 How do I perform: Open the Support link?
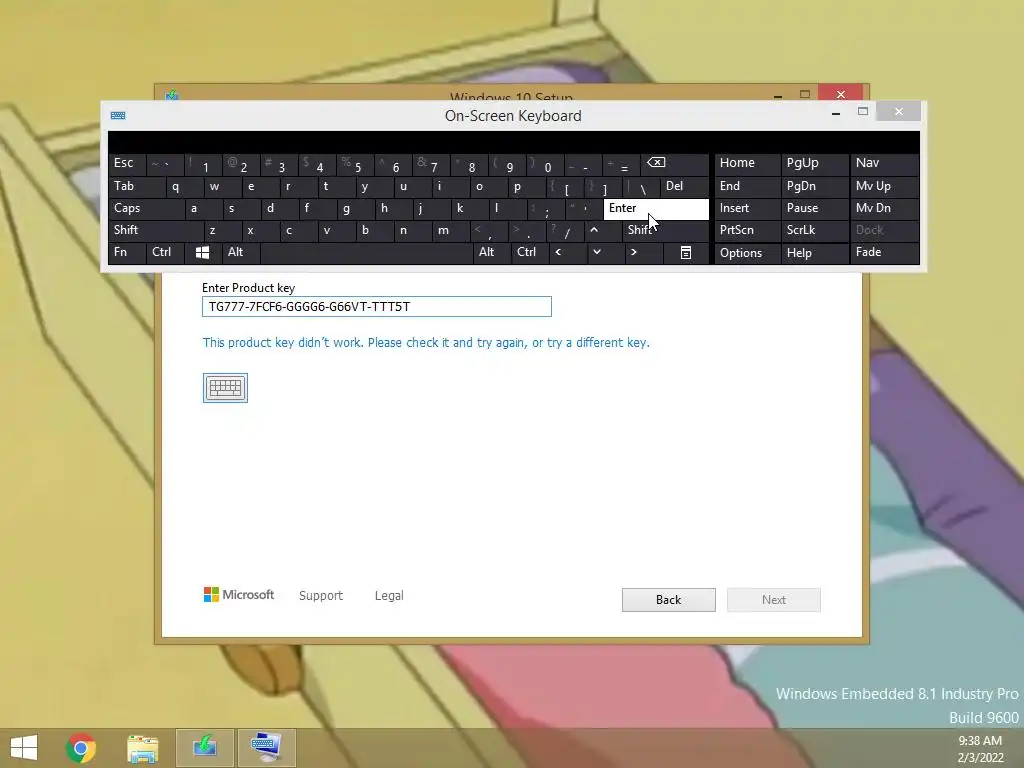pyautogui.click(x=321, y=596)
